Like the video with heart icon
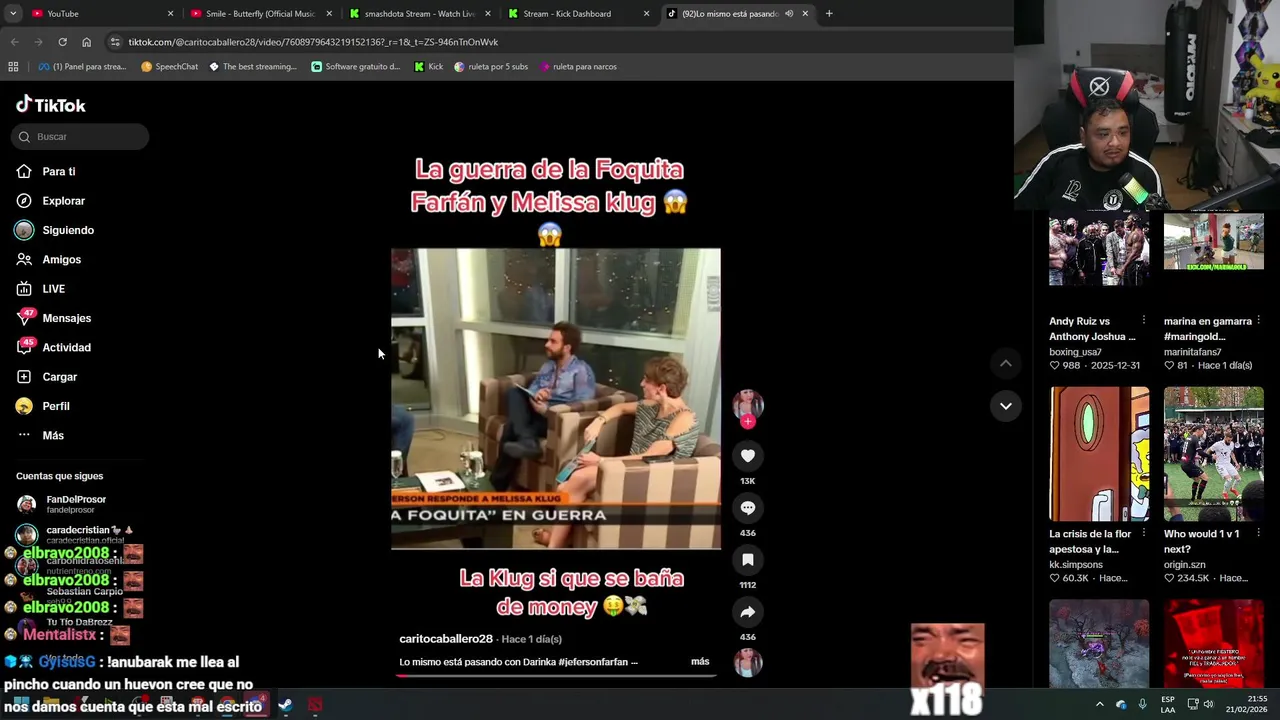This screenshot has height=720, width=1280. point(747,456)
